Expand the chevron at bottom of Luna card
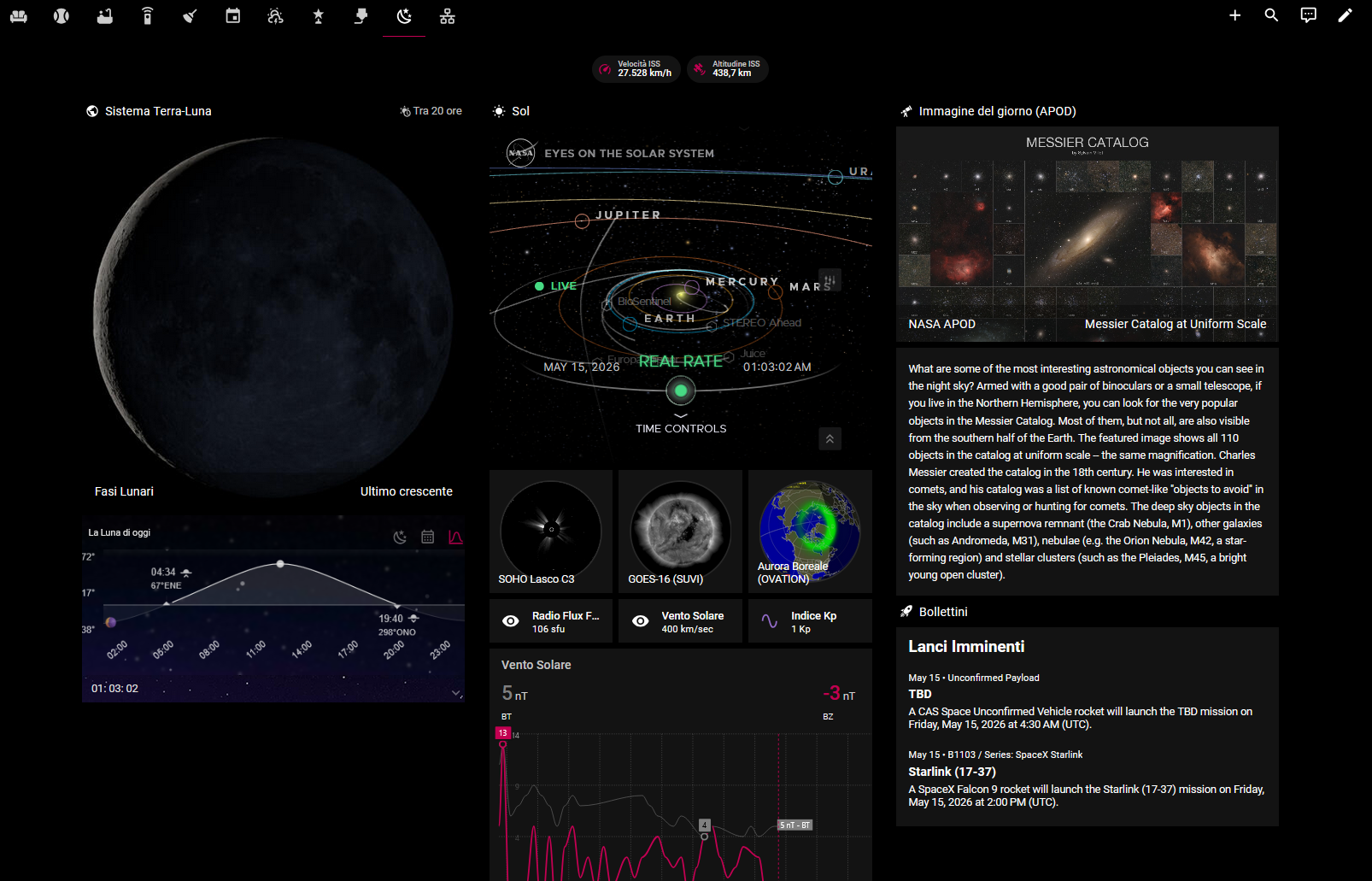Viewport: 1372px width, 881px height. tap(456, 693)
